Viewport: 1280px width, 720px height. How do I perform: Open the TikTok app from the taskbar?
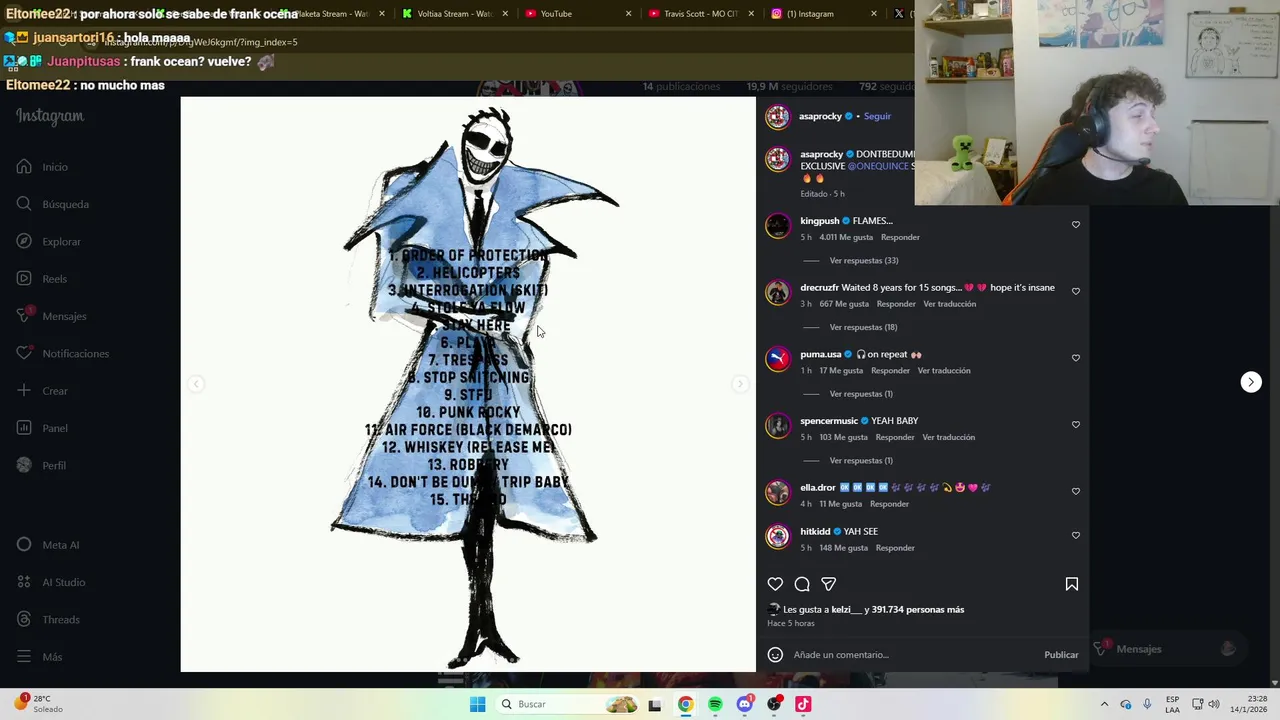click(x=803, y=705)
